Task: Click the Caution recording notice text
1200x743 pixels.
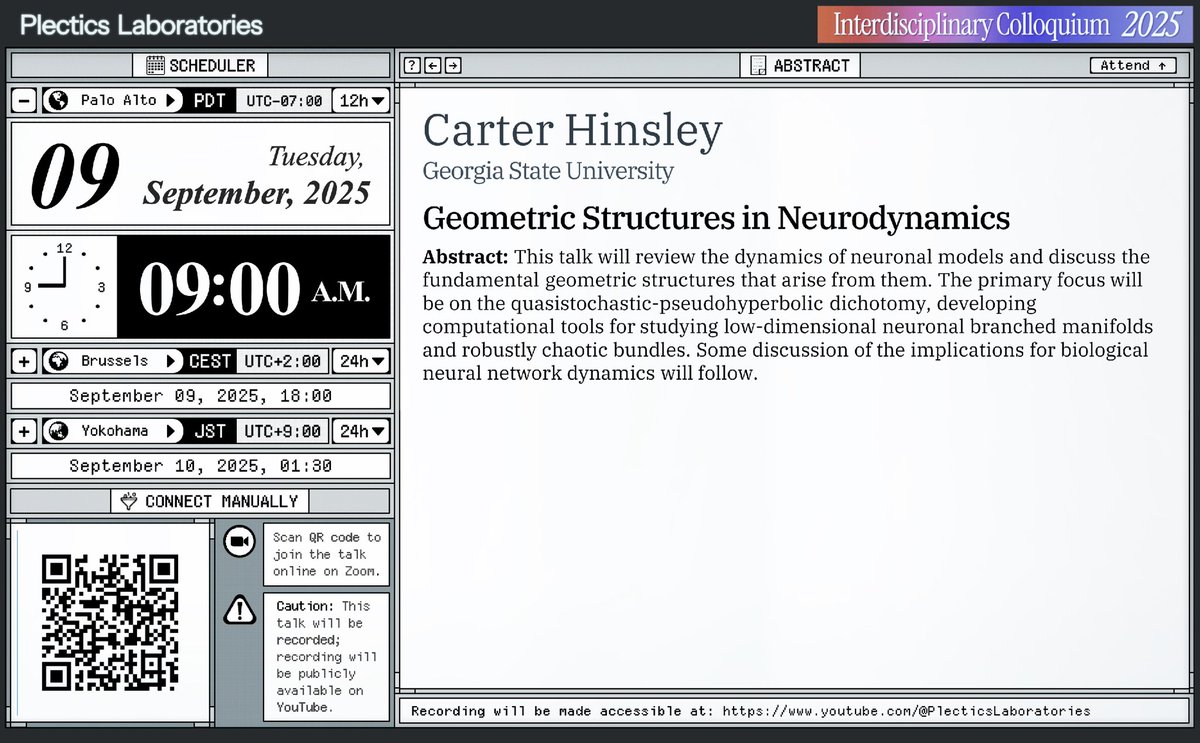Action: pos(327,657)
